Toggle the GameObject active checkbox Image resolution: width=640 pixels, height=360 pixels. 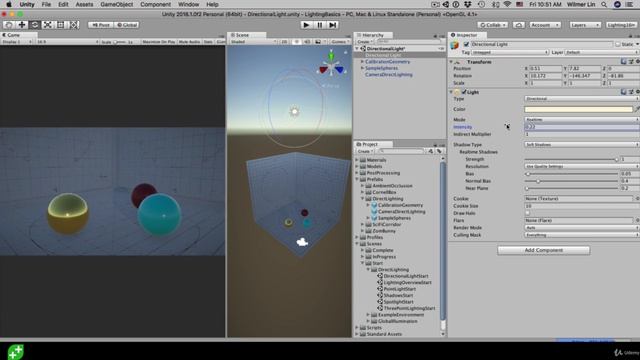(466, 44)
